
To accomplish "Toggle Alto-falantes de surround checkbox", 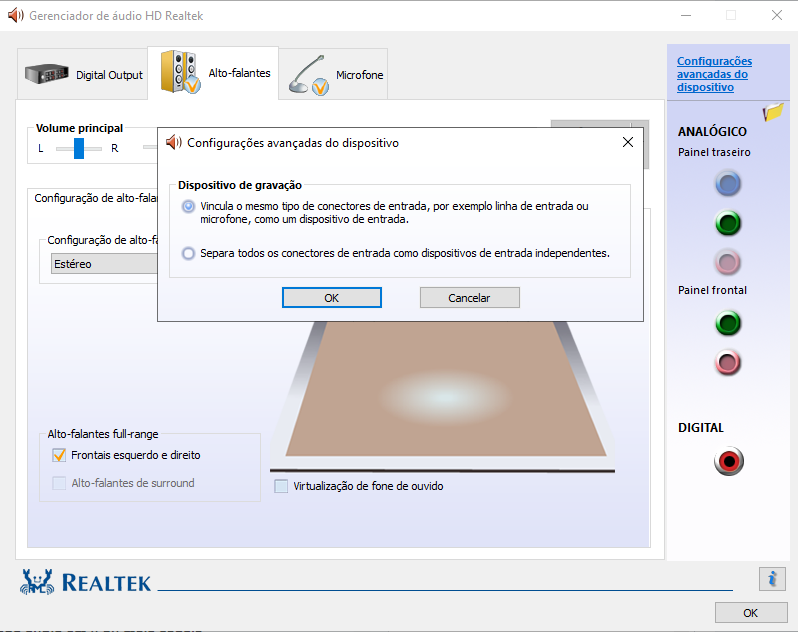I will pyautogui.click(x=59, y=483).
